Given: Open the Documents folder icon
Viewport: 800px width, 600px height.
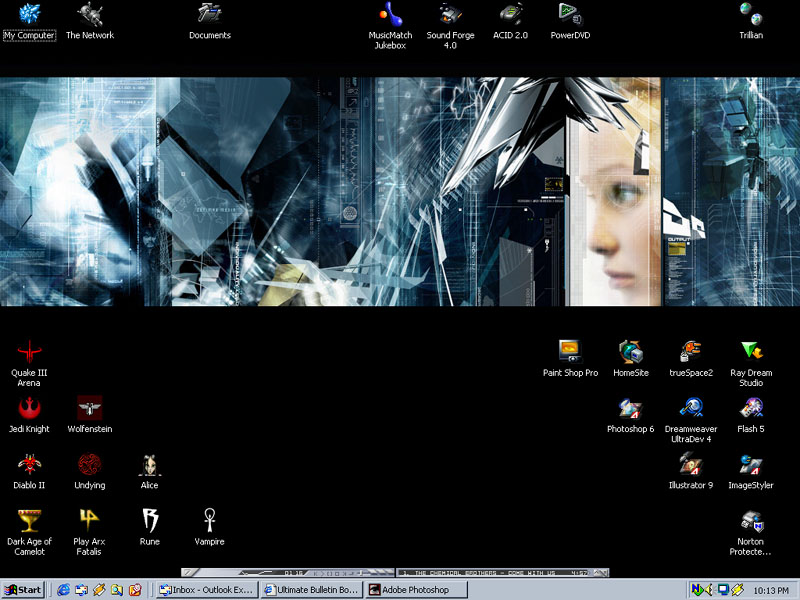Looking at the screenshot, I should (x=210, y=21).
